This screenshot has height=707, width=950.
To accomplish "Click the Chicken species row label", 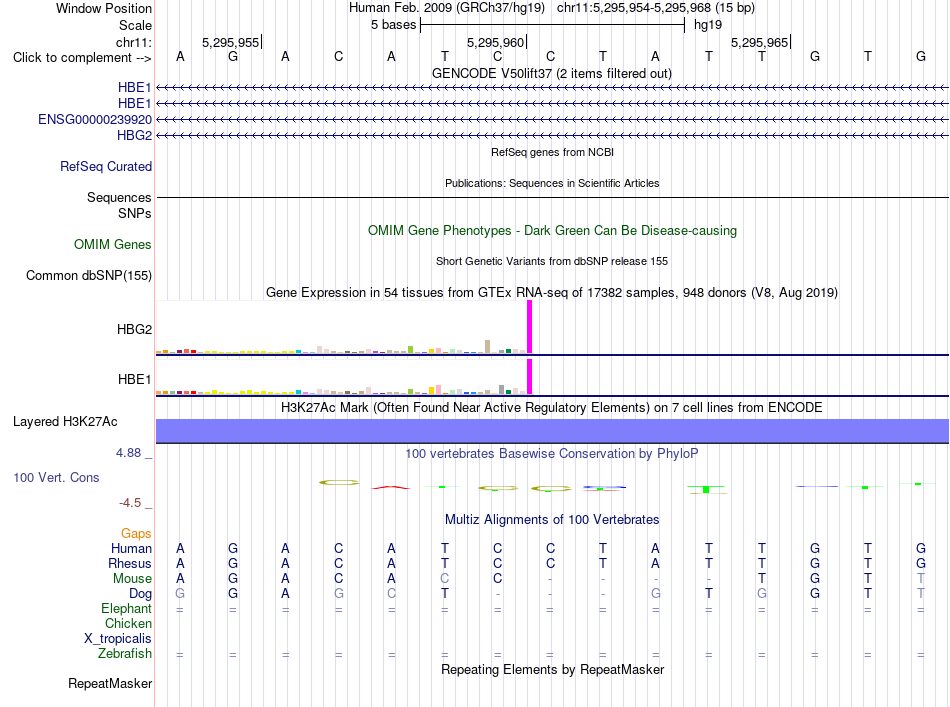I will (x=128, y=623).
